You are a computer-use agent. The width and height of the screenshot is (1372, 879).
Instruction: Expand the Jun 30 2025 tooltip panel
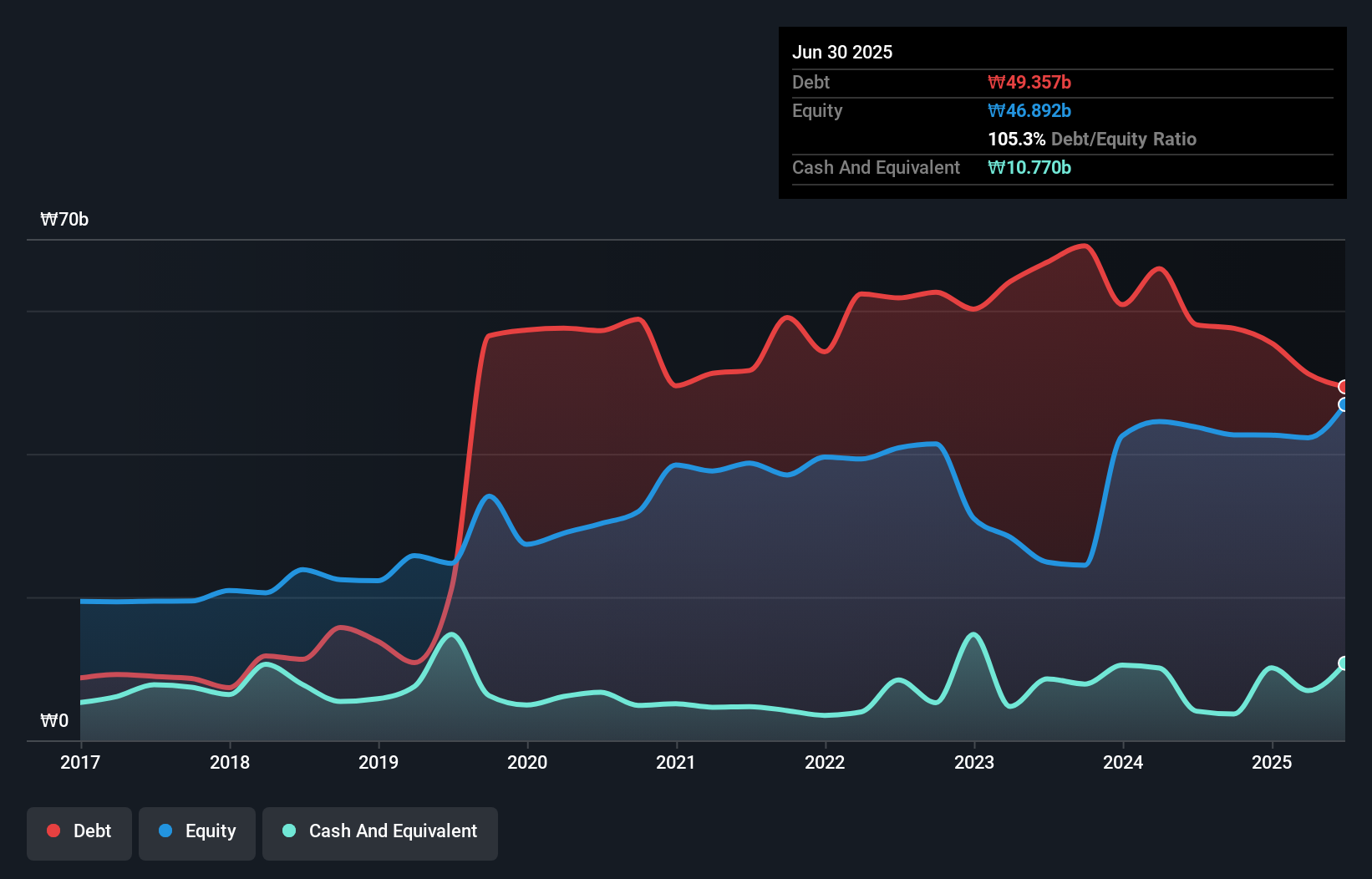click(843, 52)
